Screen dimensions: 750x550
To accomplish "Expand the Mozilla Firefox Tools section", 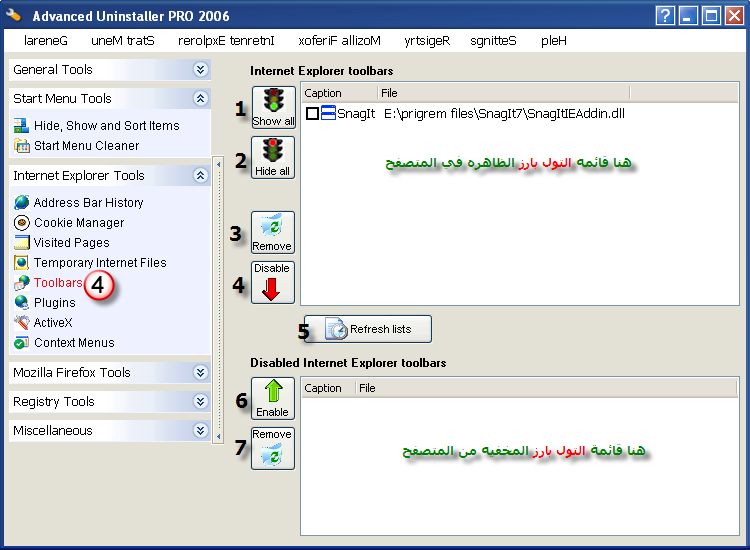I will click(x=200, y=373).
